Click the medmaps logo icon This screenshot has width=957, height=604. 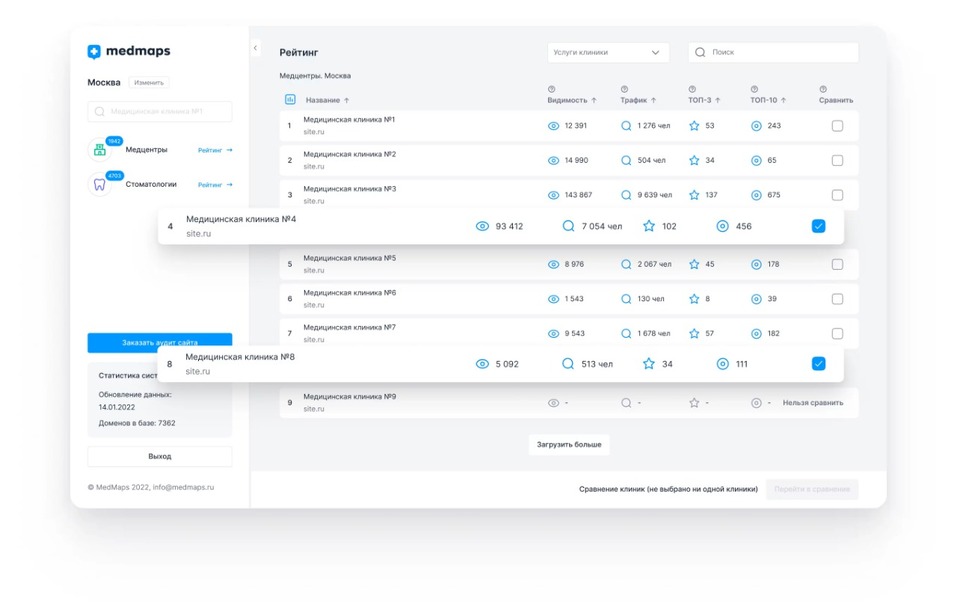pyautogui.click(x=94, y=52)
